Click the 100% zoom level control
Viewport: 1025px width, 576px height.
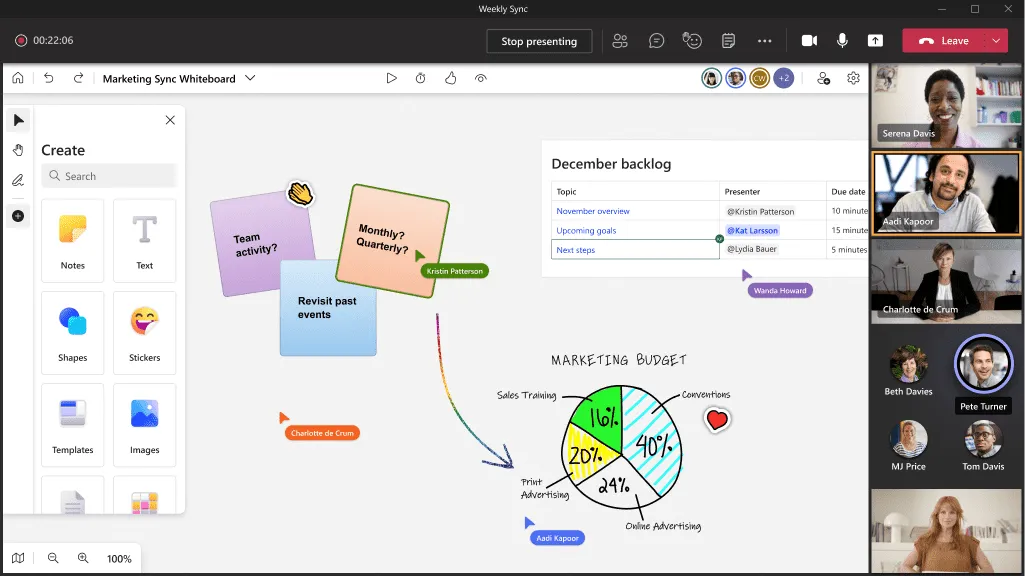point(119,558)
